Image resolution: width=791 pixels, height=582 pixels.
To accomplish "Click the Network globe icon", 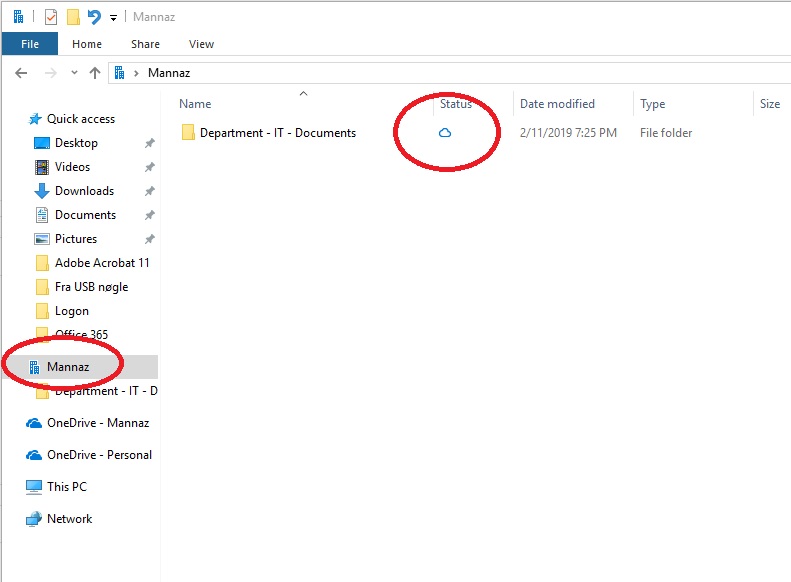I will [34, 519].
